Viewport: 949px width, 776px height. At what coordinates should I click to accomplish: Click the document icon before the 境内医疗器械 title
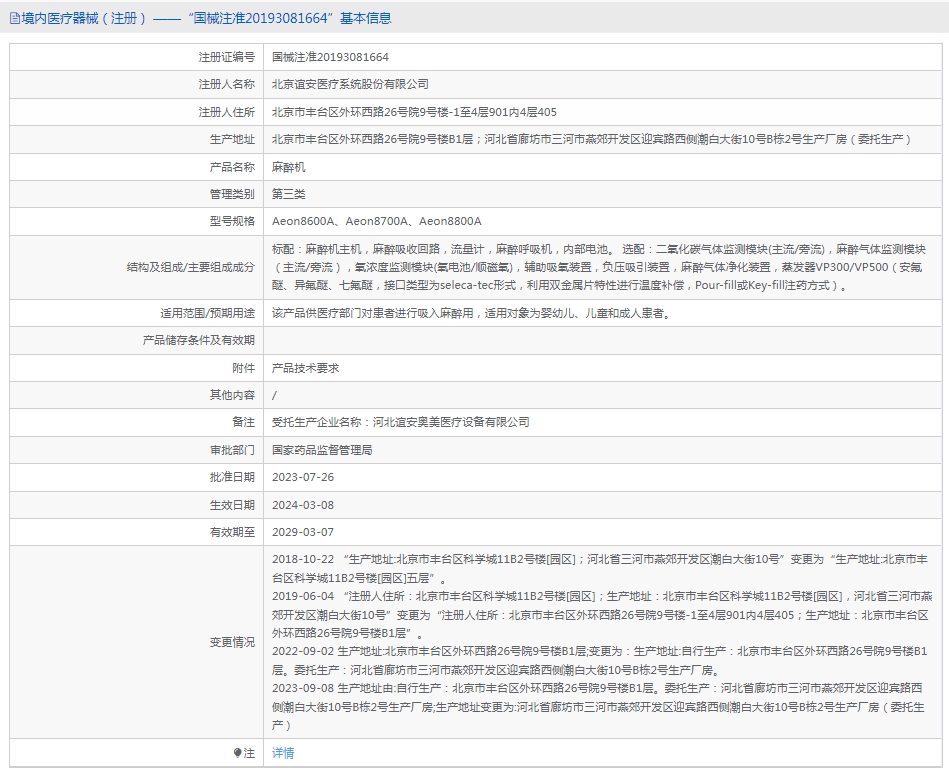tap(15, 19)
